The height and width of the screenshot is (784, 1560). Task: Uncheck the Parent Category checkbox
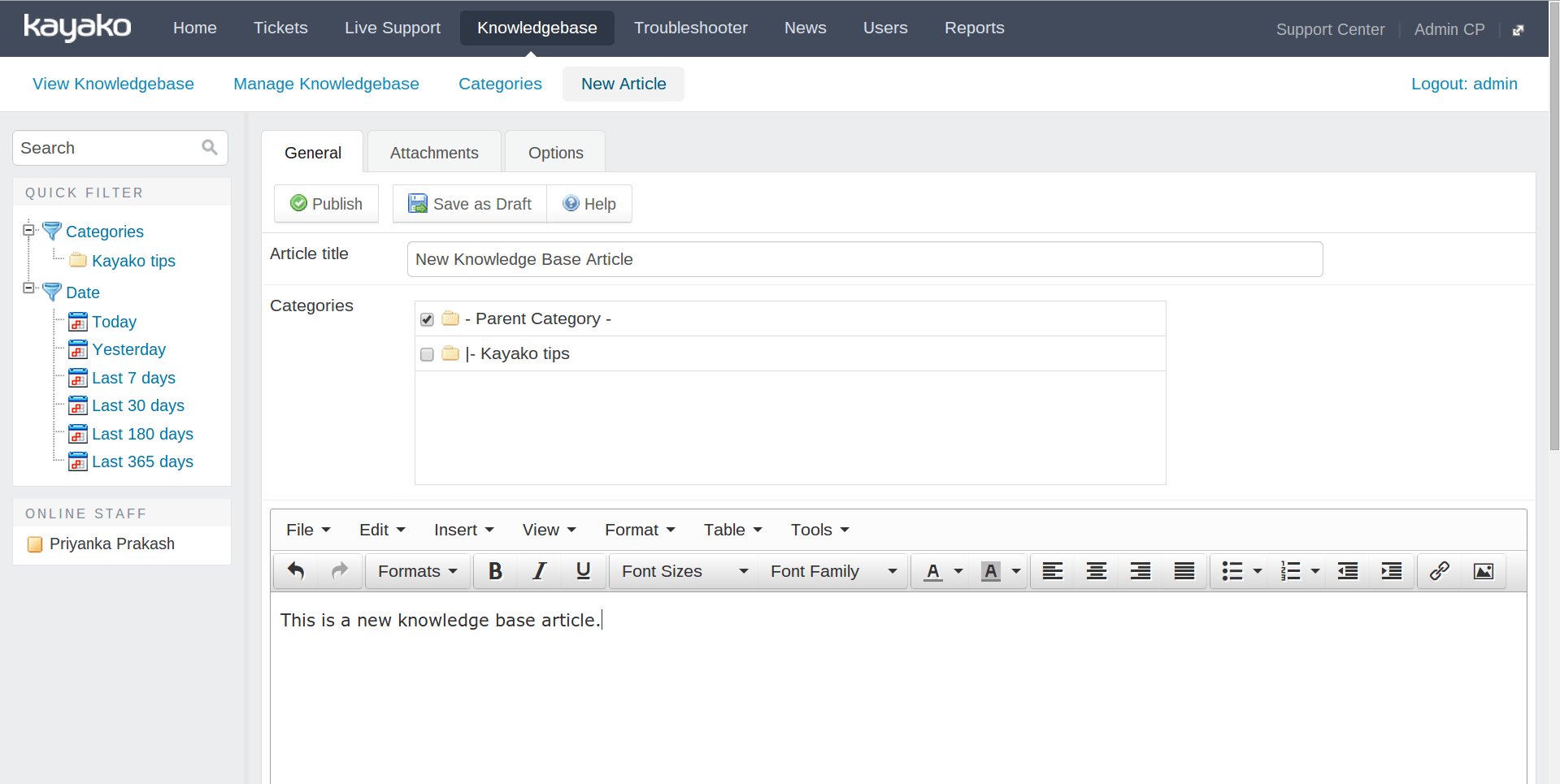[427, 319]
